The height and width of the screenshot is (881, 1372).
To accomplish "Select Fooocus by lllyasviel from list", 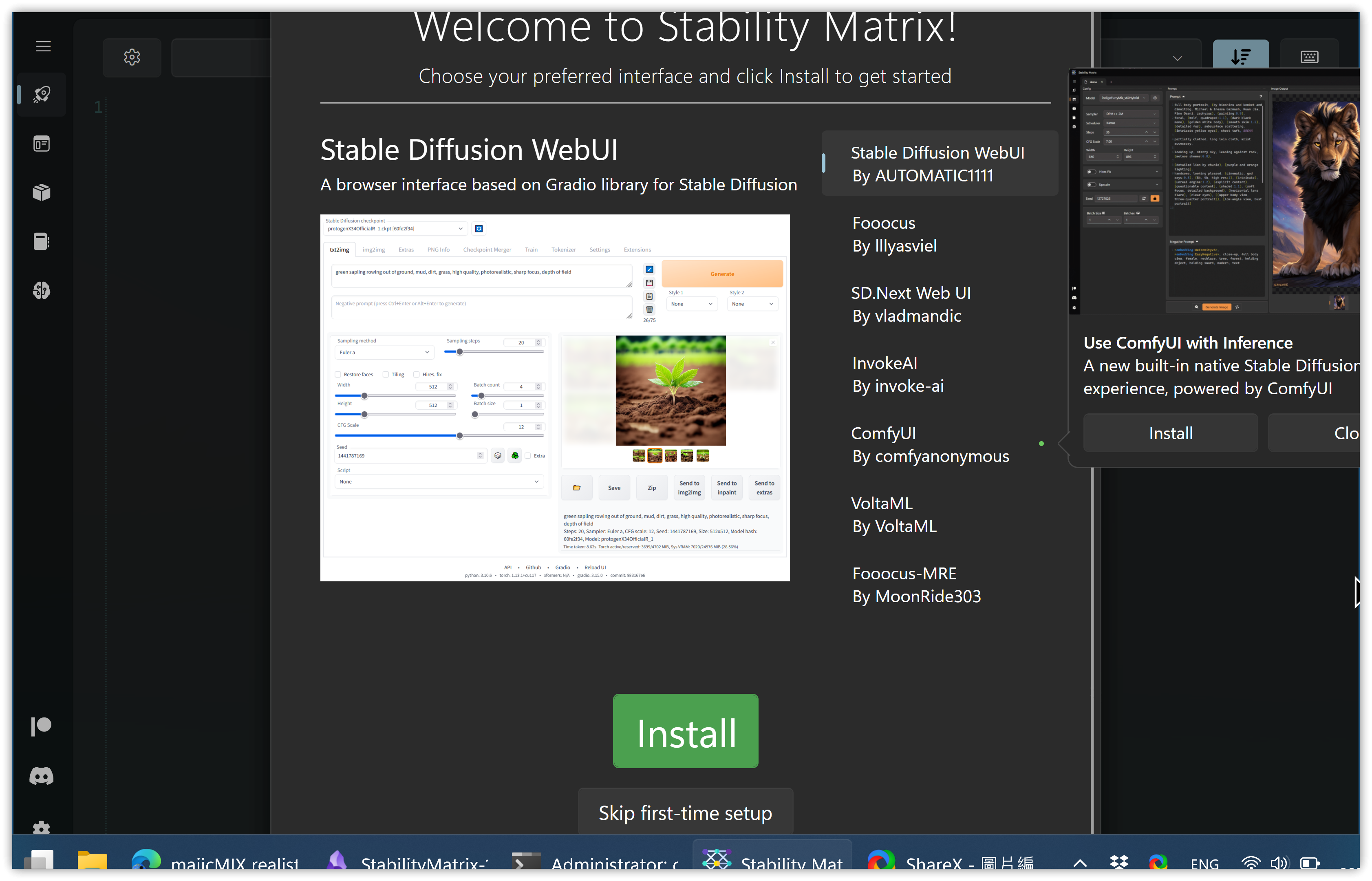I will click(x=894, y=234).
